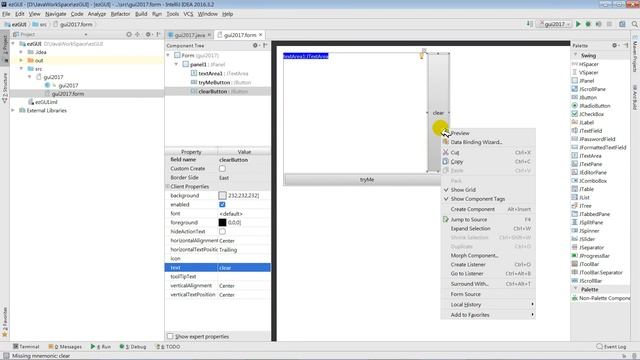
Task: Click the text property value field
Action: click(244, 268)
